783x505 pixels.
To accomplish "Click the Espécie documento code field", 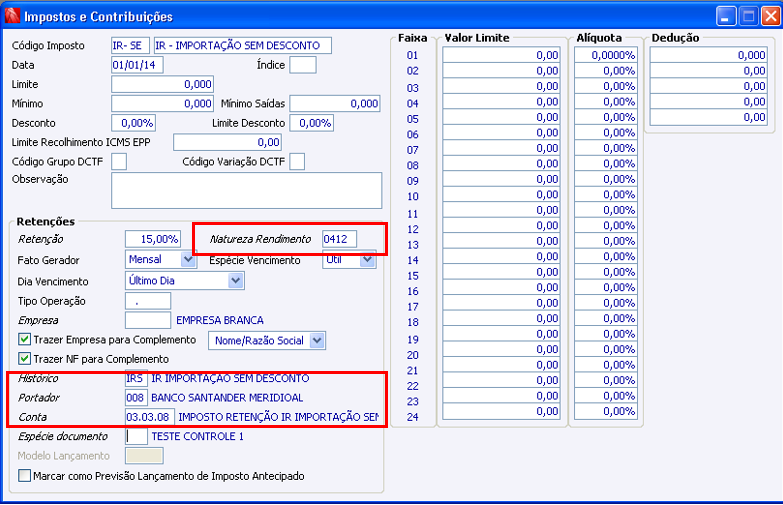I will 136,437.
